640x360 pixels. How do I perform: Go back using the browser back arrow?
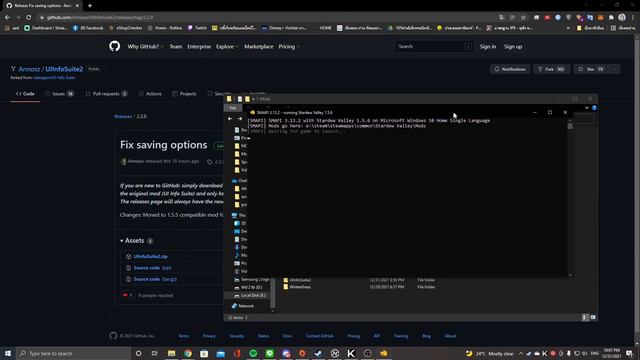[7, 18]
